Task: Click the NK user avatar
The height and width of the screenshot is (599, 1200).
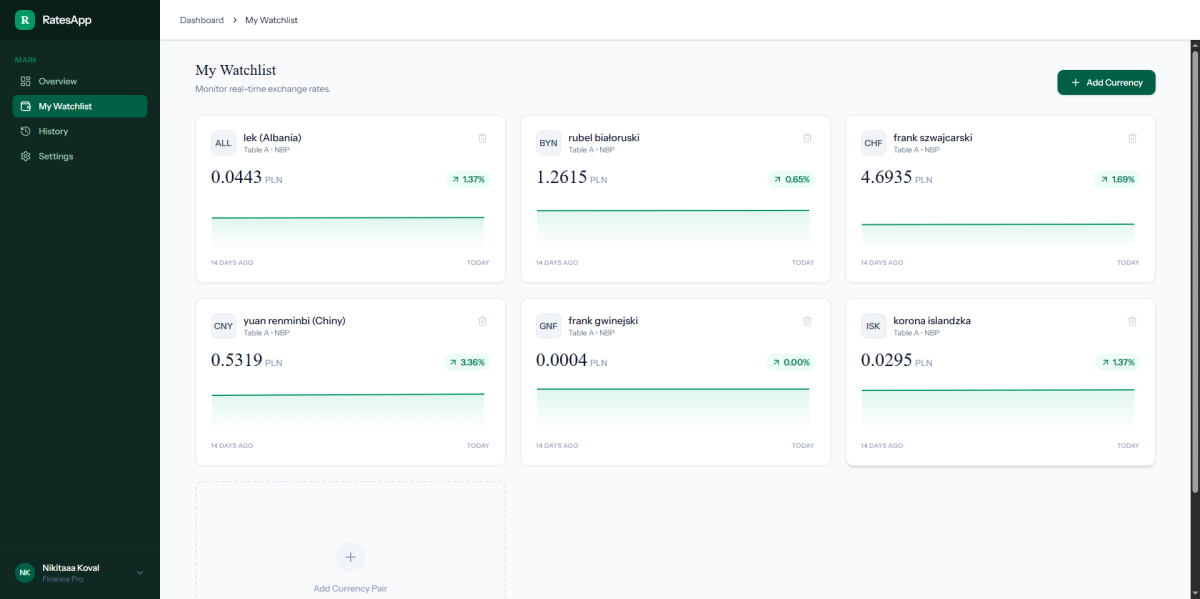Action: [25, 572]
